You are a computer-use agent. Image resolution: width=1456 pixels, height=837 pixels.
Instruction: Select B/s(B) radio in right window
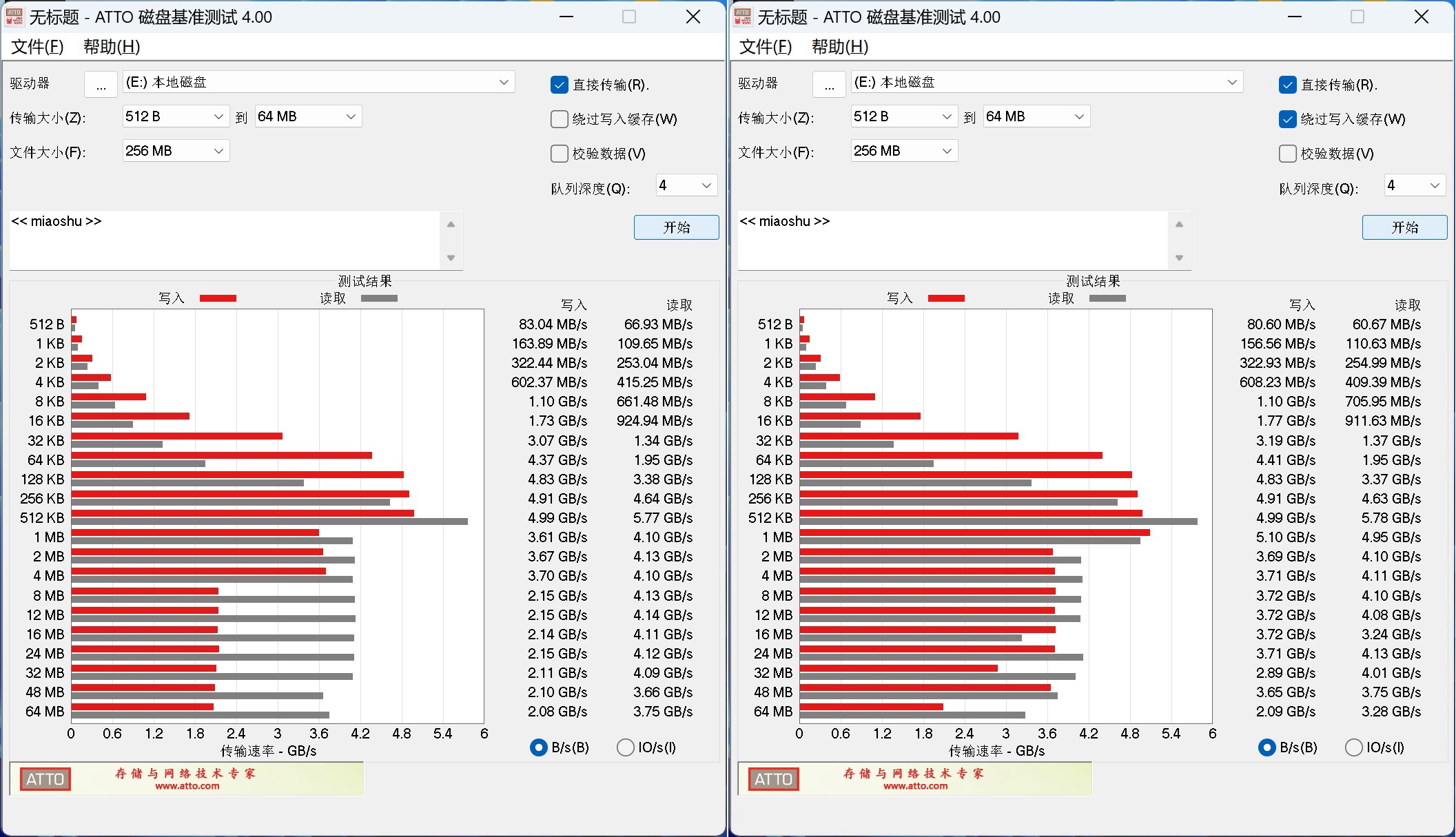tap(1267, 747)
